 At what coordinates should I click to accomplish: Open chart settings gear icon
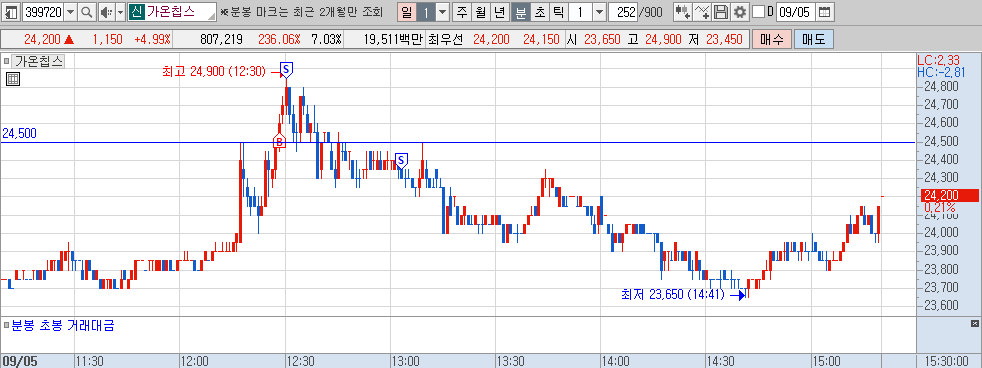pyautogui.click(x=740, y=12)
